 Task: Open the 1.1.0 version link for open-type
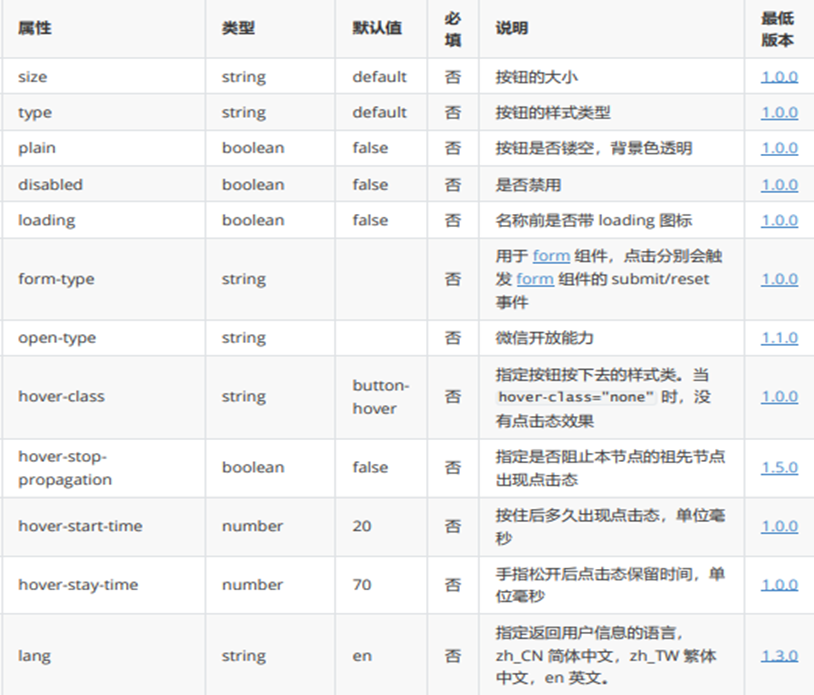779,338
